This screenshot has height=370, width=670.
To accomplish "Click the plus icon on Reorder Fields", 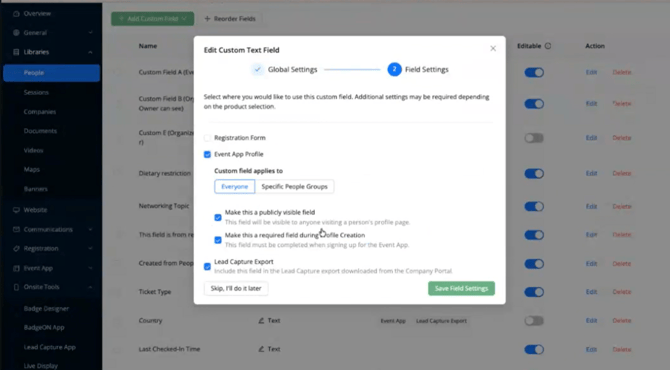I will 207,19.
